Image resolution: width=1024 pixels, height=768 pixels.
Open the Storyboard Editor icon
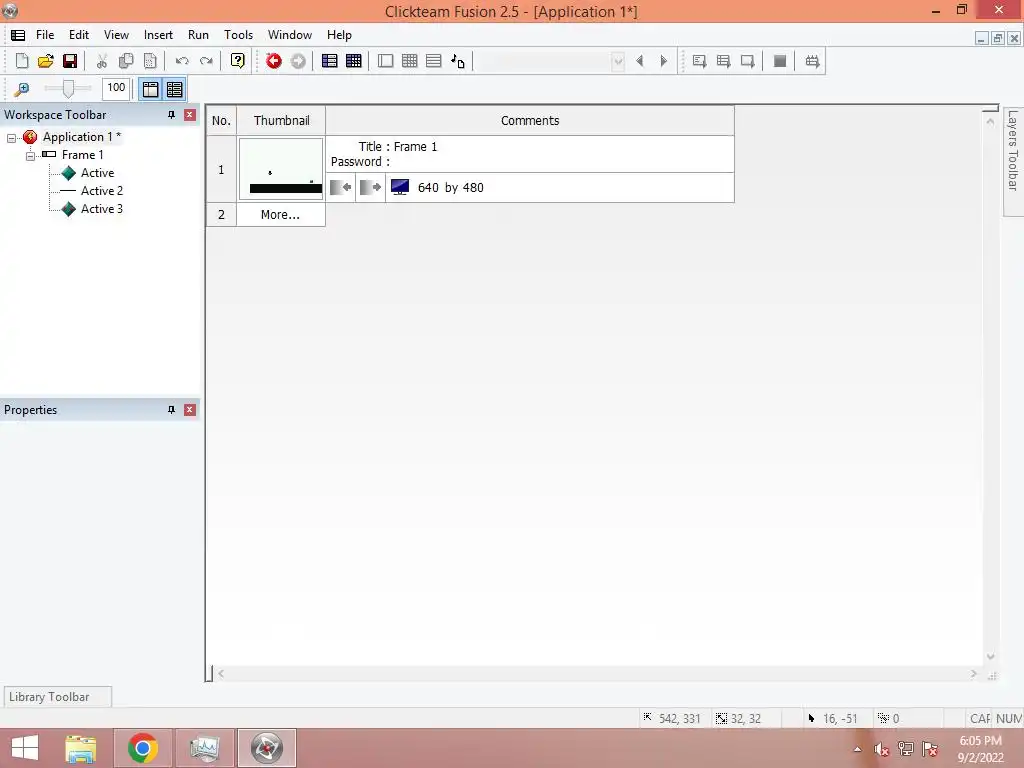click(330, 61)
